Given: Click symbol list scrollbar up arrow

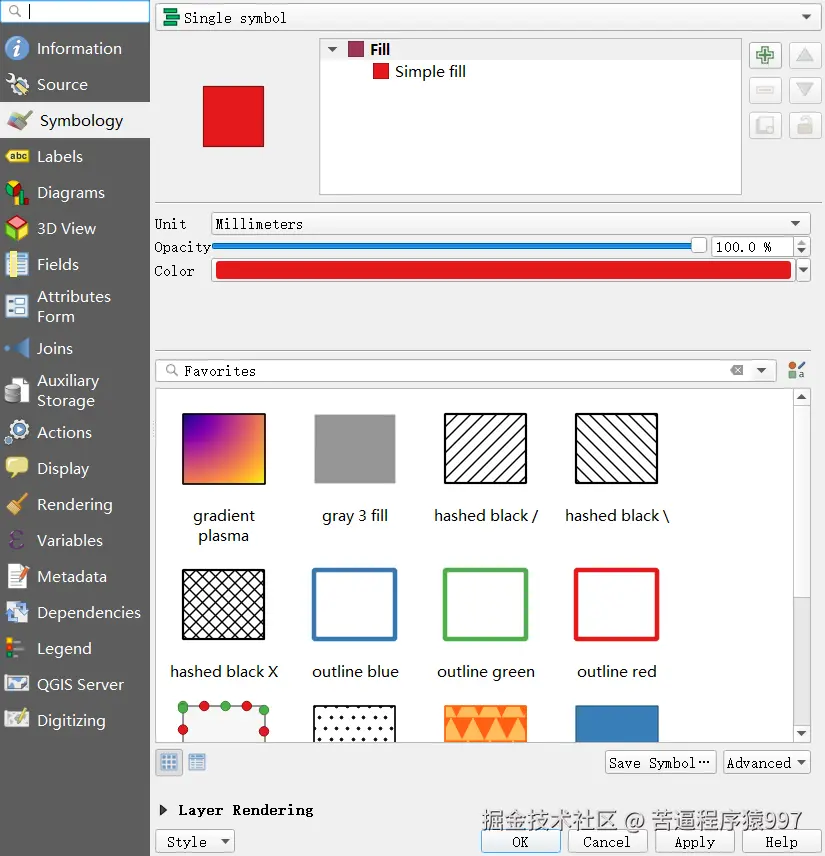Looking at the screenshot, I should (x=802, y=397).
